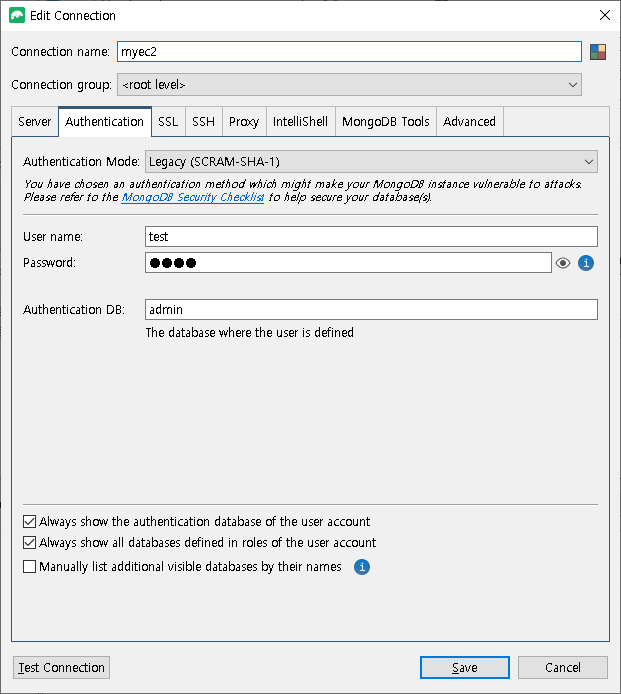Focus the Connection name field
621x694 pixels.
349,52
